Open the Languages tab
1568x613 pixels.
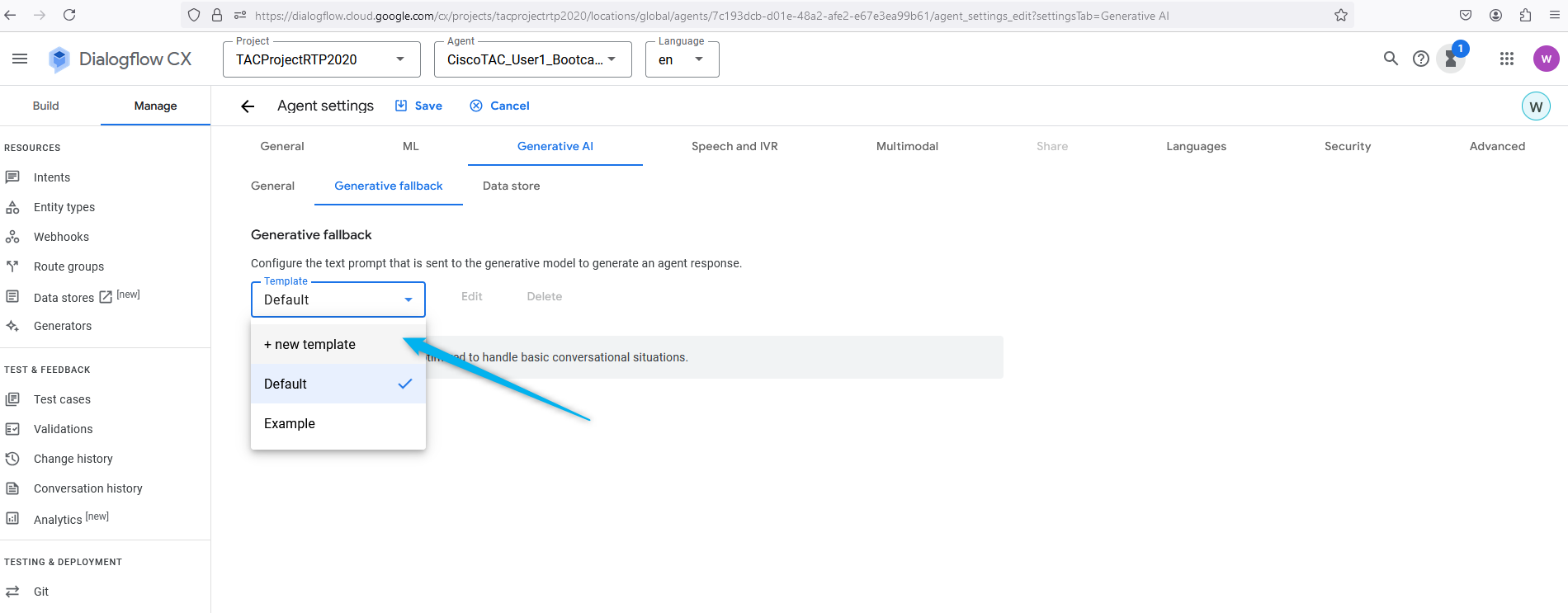tap(1196, 146)
